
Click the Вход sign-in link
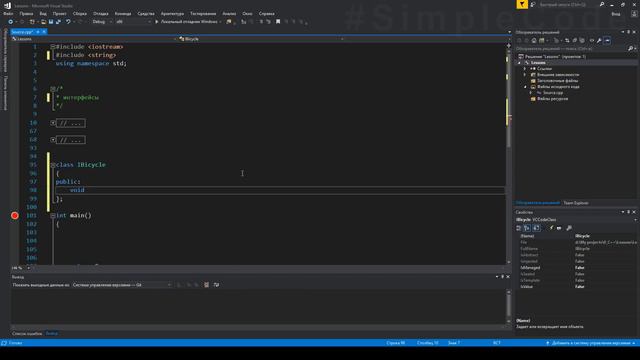click(616, 14)
